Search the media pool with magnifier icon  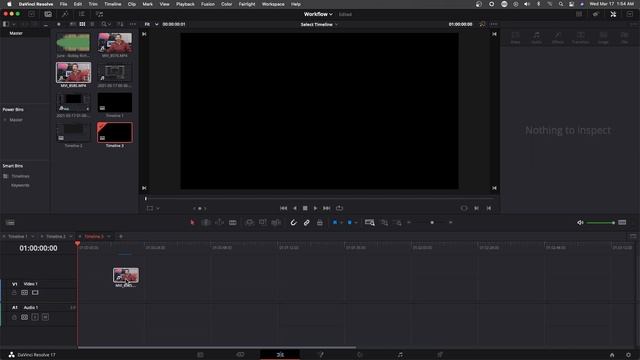(x=104, y=24)
